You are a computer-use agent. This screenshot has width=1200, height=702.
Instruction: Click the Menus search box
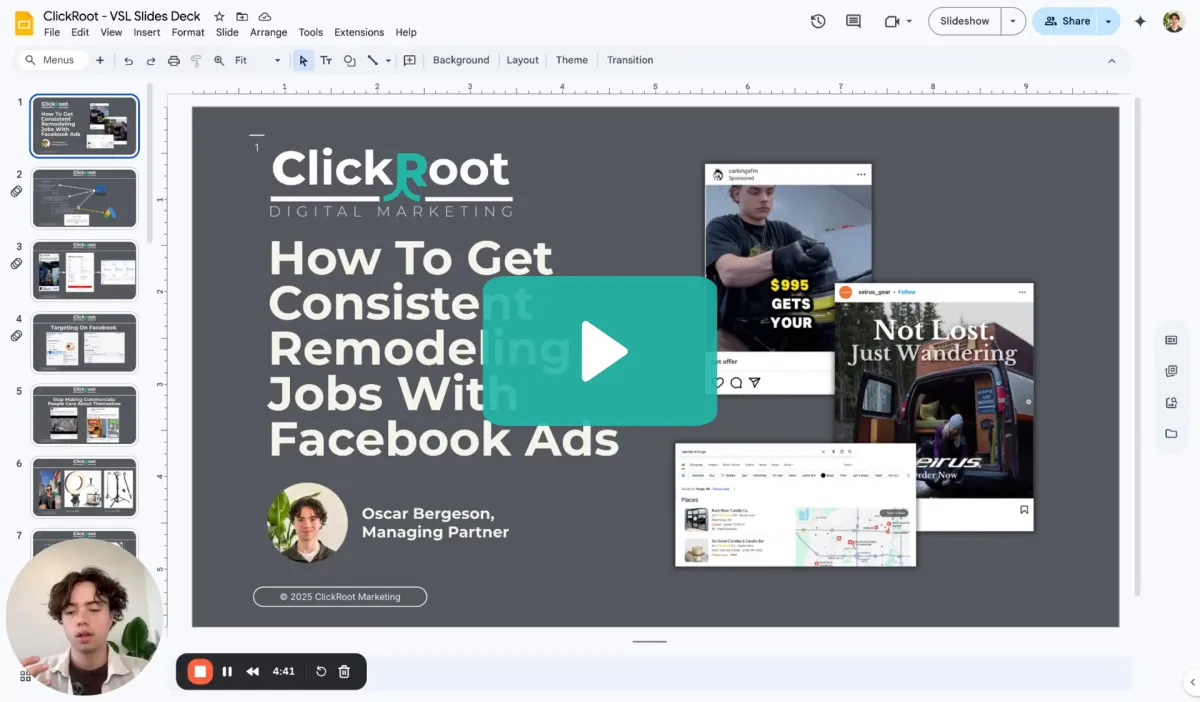pos(52,60)
